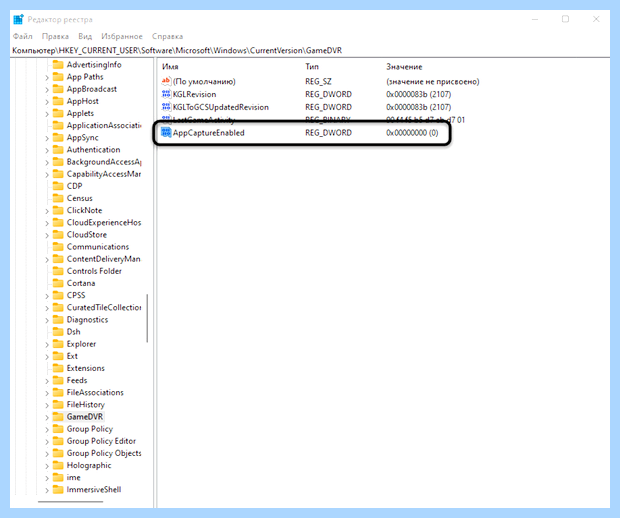Image resolution: width=620 pixels, height=518 pixels.
Task: Click the registry path address bar
Action: (310, 51)
